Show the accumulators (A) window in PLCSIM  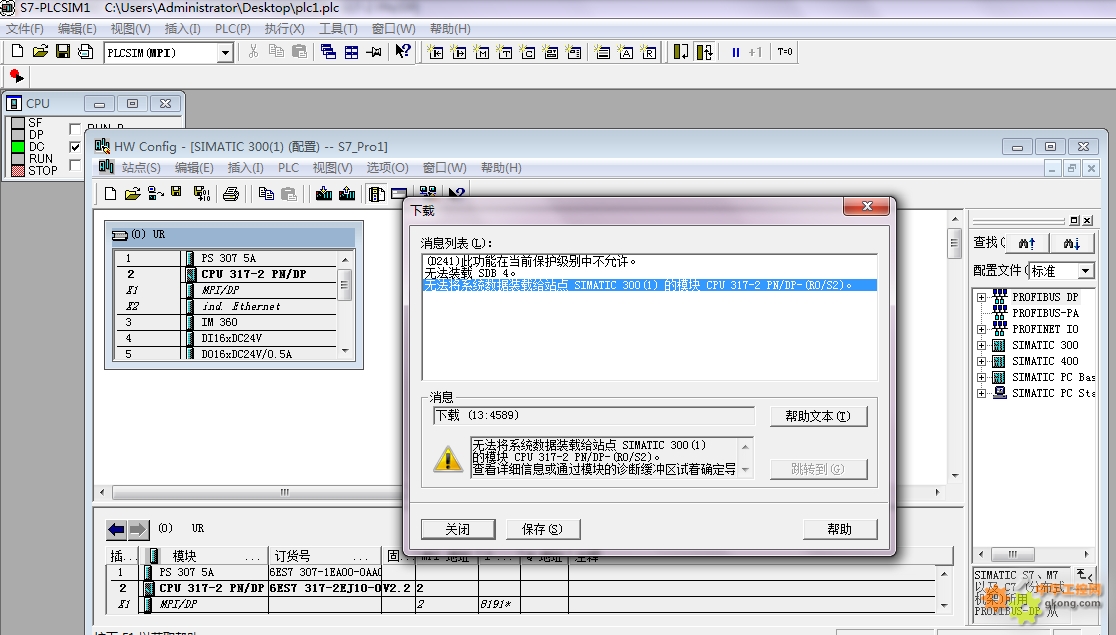(x=626, y=52)
